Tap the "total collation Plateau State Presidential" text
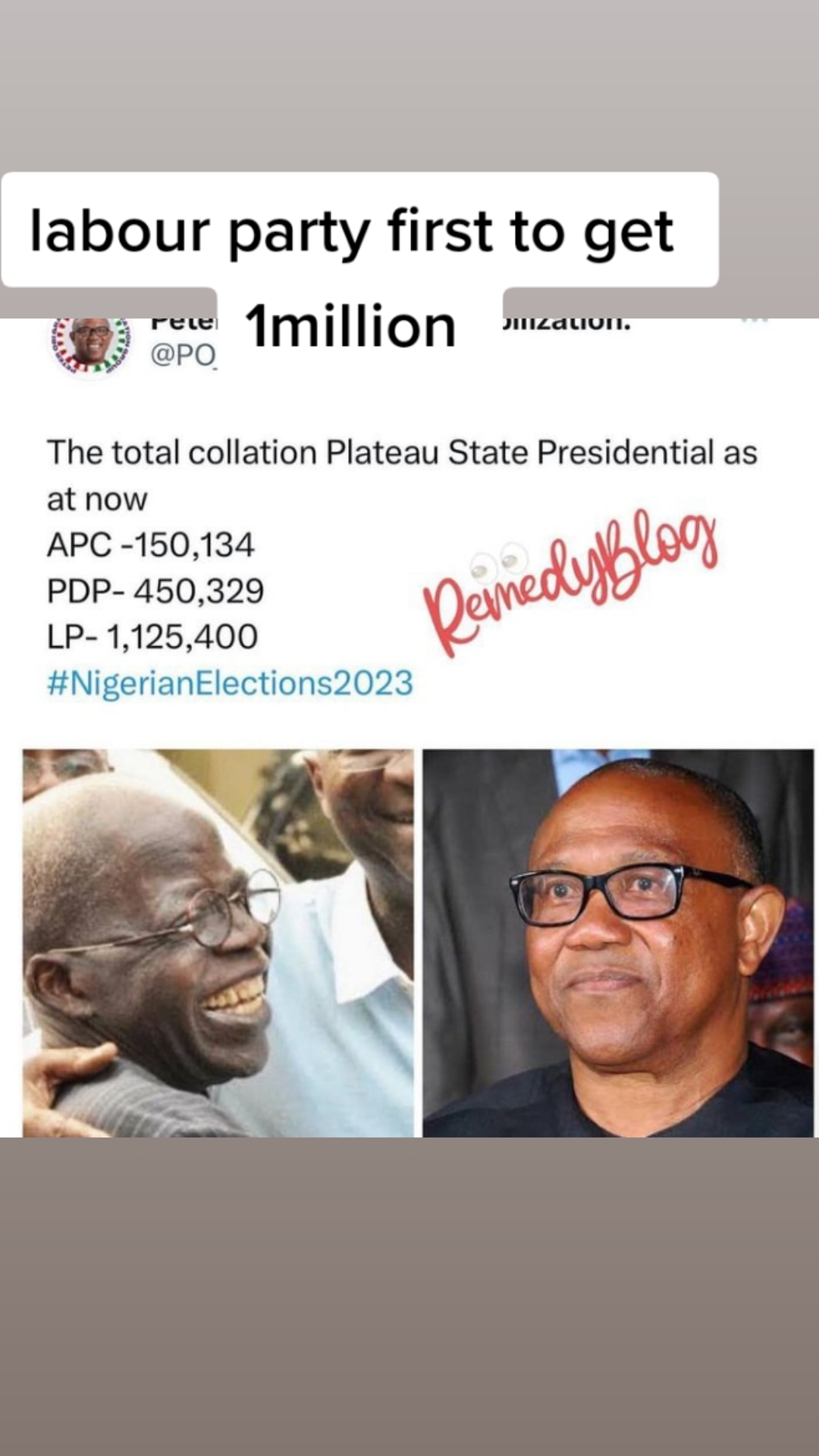 (x=402, y=453)
